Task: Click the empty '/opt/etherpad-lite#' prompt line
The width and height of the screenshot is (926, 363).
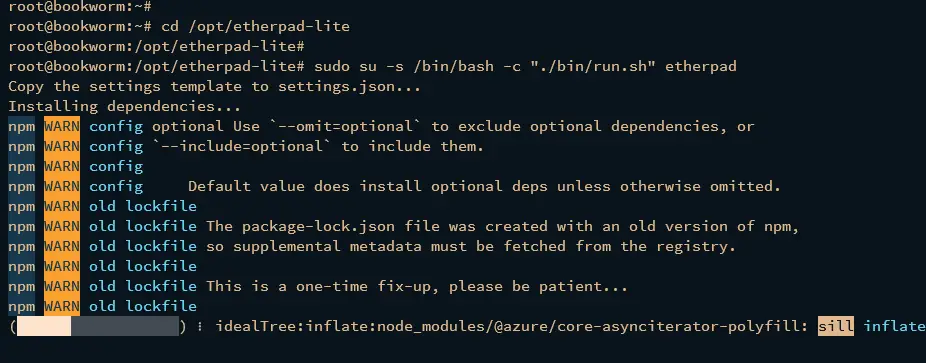Action: pos(156,47)
